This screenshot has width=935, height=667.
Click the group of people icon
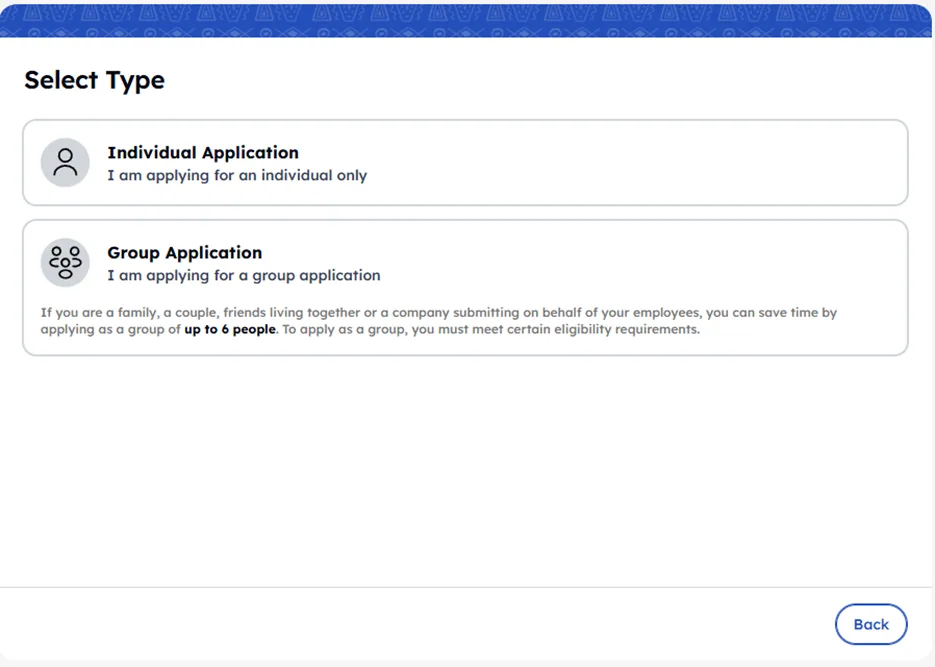coord(65,263)
